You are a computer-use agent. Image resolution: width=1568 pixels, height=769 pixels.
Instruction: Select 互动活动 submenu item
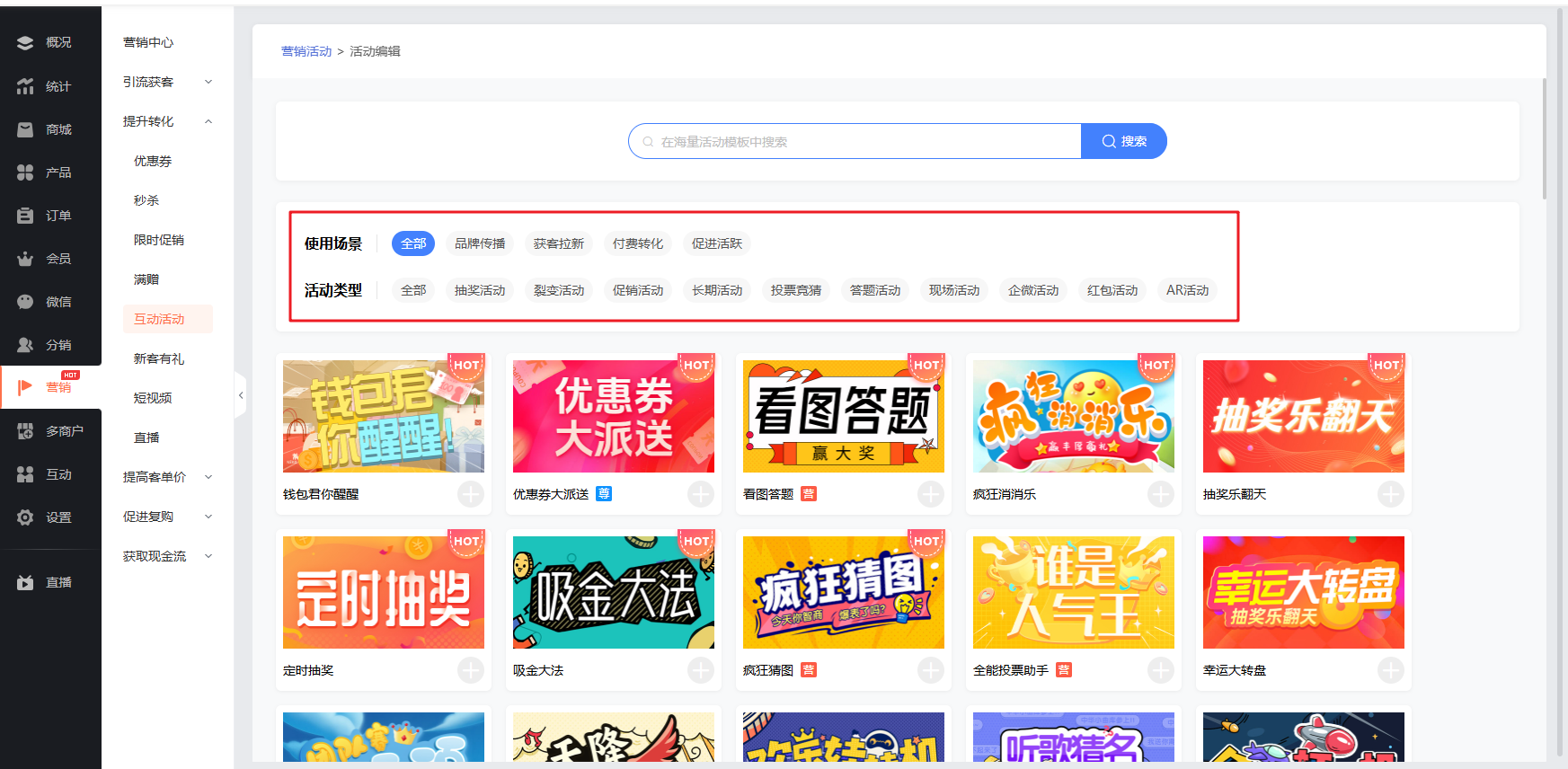[x=168, y=319]
